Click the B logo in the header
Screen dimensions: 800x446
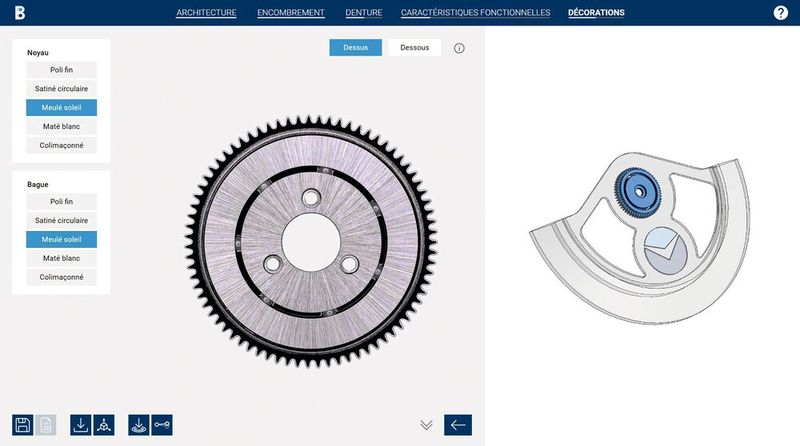pyautogui.click(x=19, y=13)
